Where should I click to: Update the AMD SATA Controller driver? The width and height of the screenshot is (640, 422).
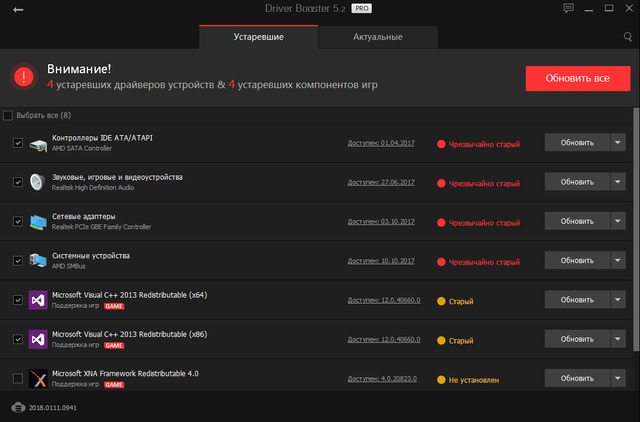(577, 142)
